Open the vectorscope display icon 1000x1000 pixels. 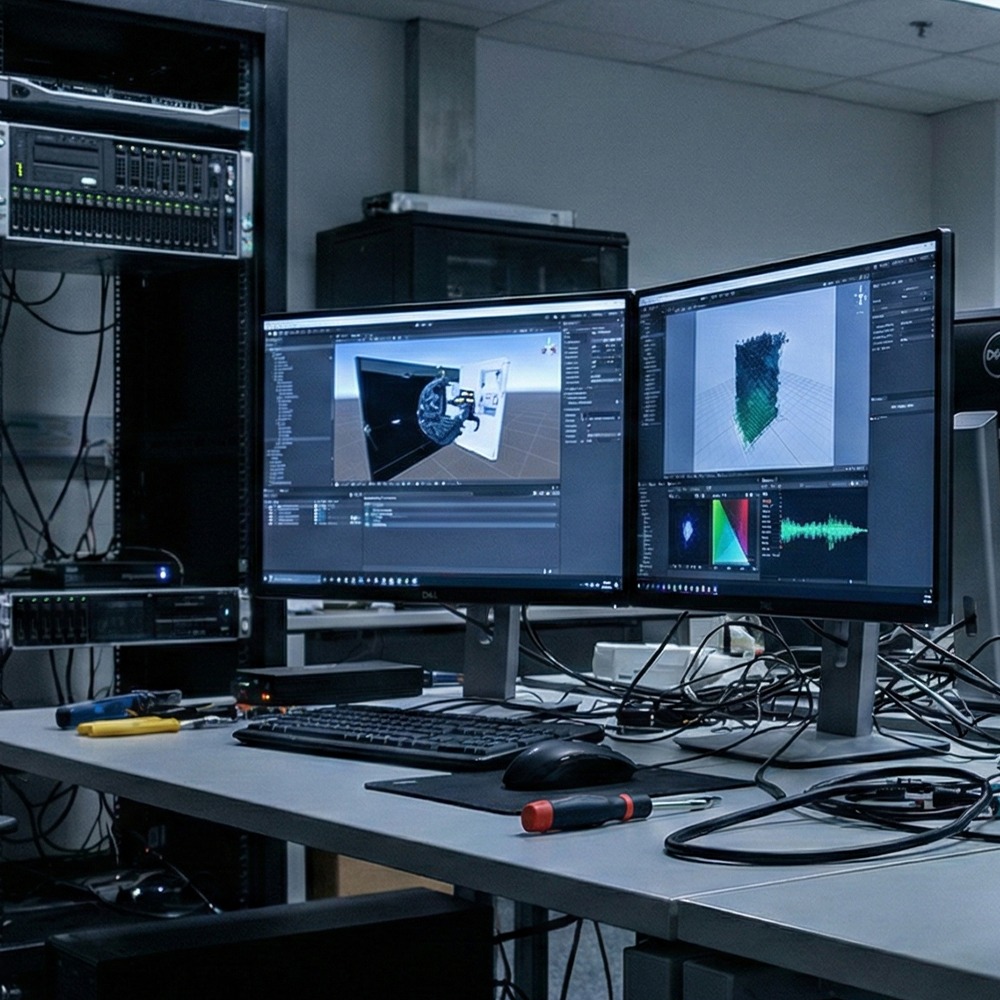tap(688, 530)
